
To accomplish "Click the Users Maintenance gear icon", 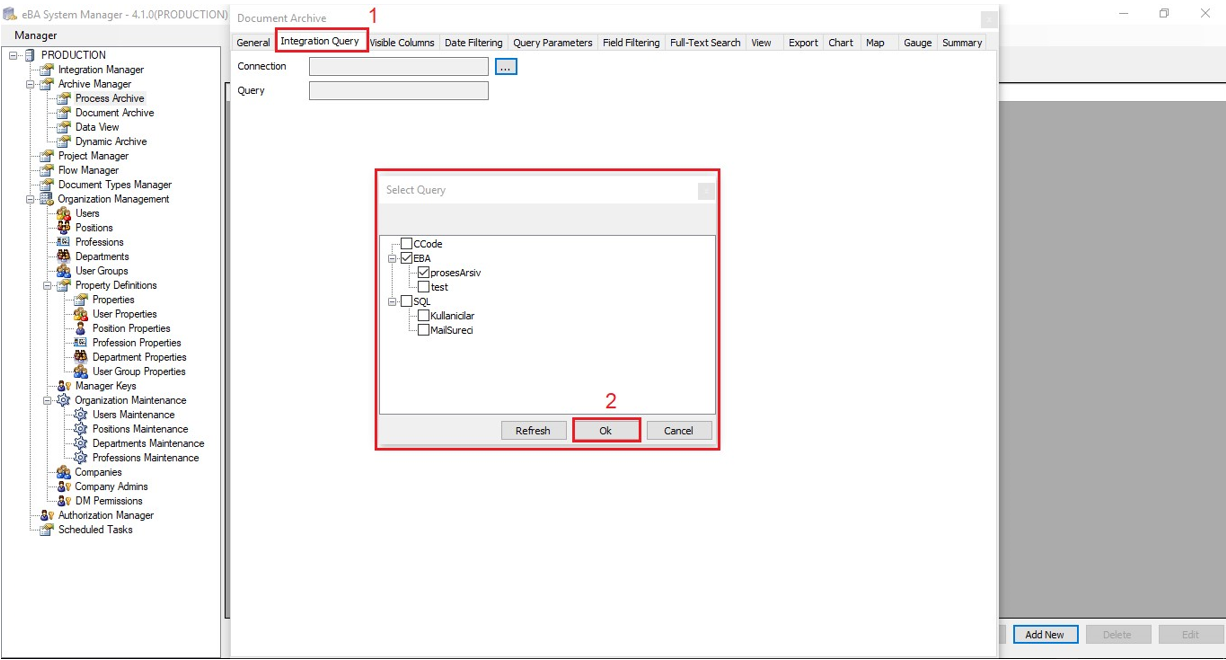I will pyautogui.click(x=81, y=415).
